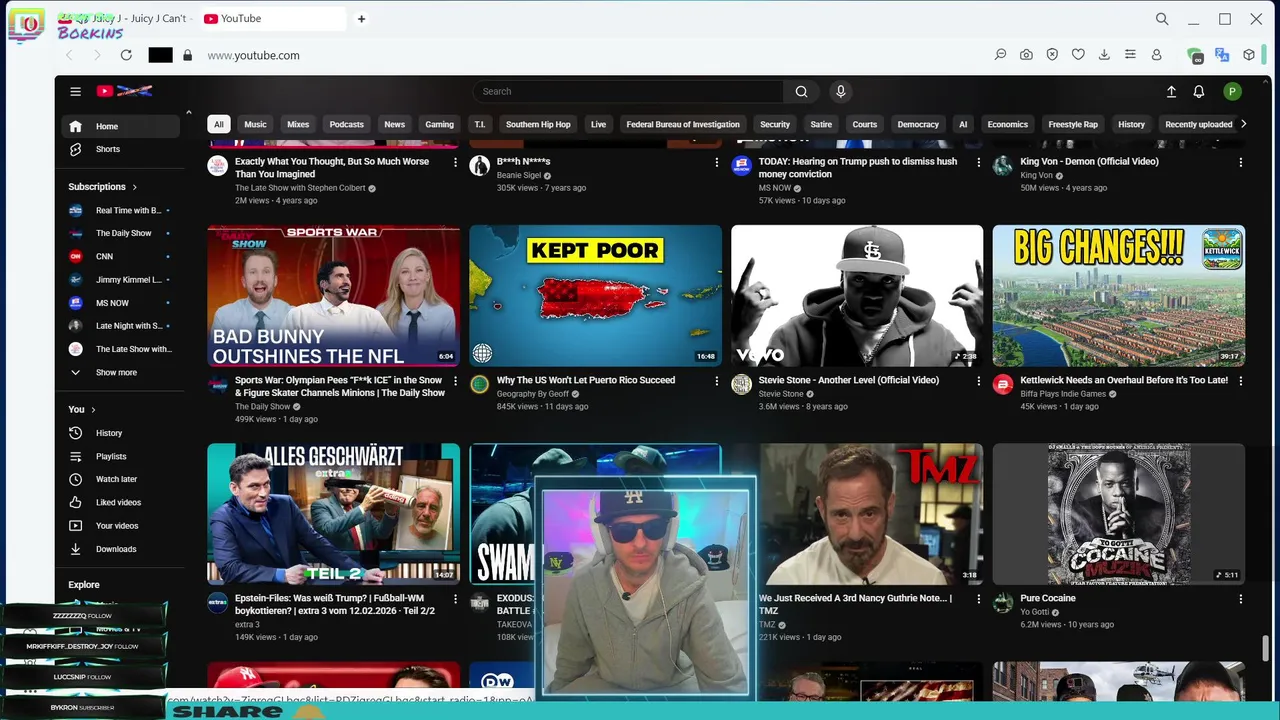Open options for Stevie Stone video
1280x720 pixels.
tap(979, 381)
